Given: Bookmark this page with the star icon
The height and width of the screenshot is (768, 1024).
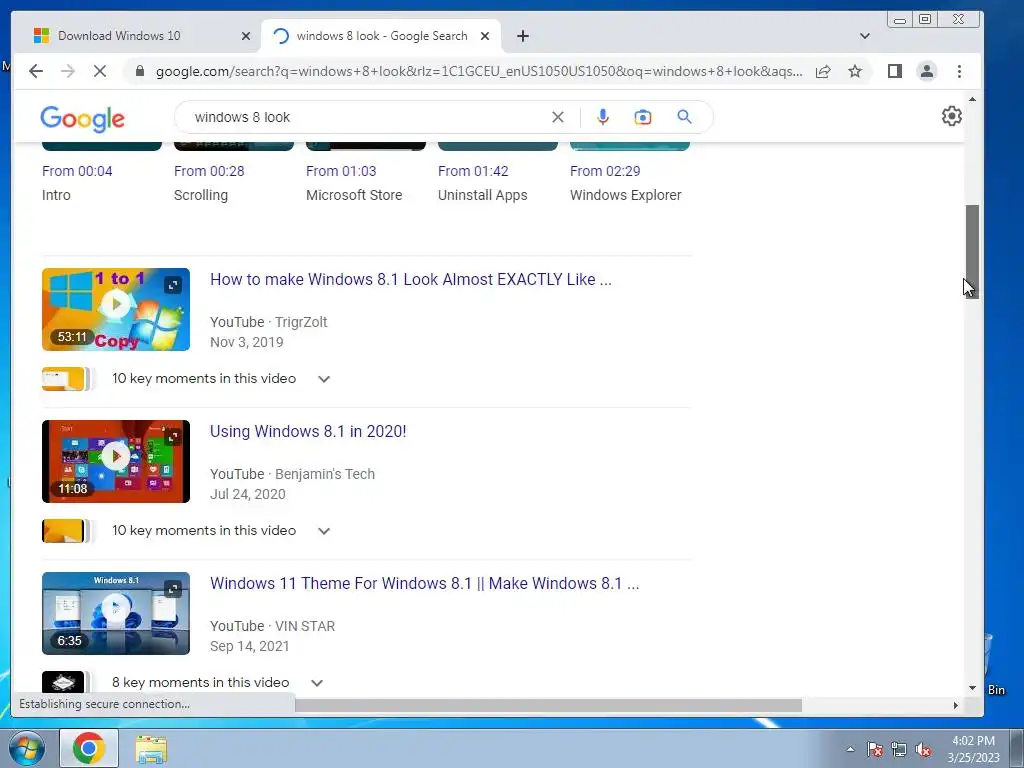Looking at the screenshot, I should 855,71.
